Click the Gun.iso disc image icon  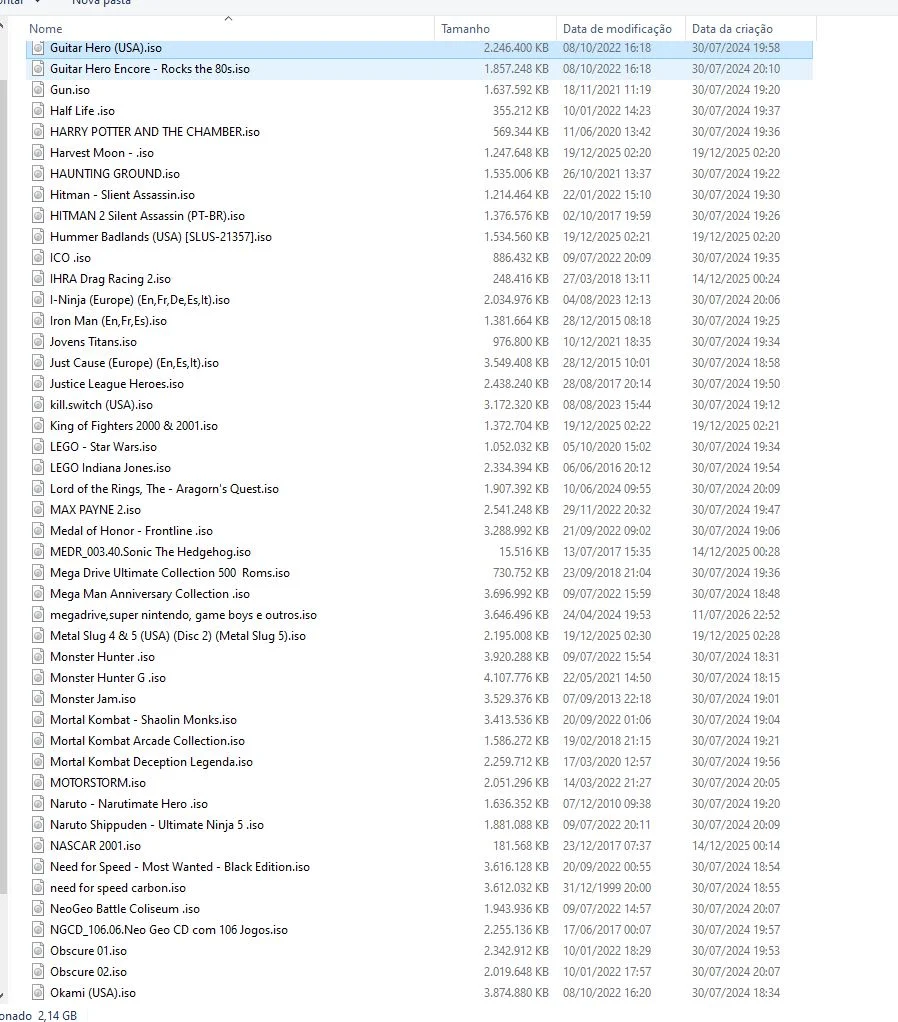point(38,90)
